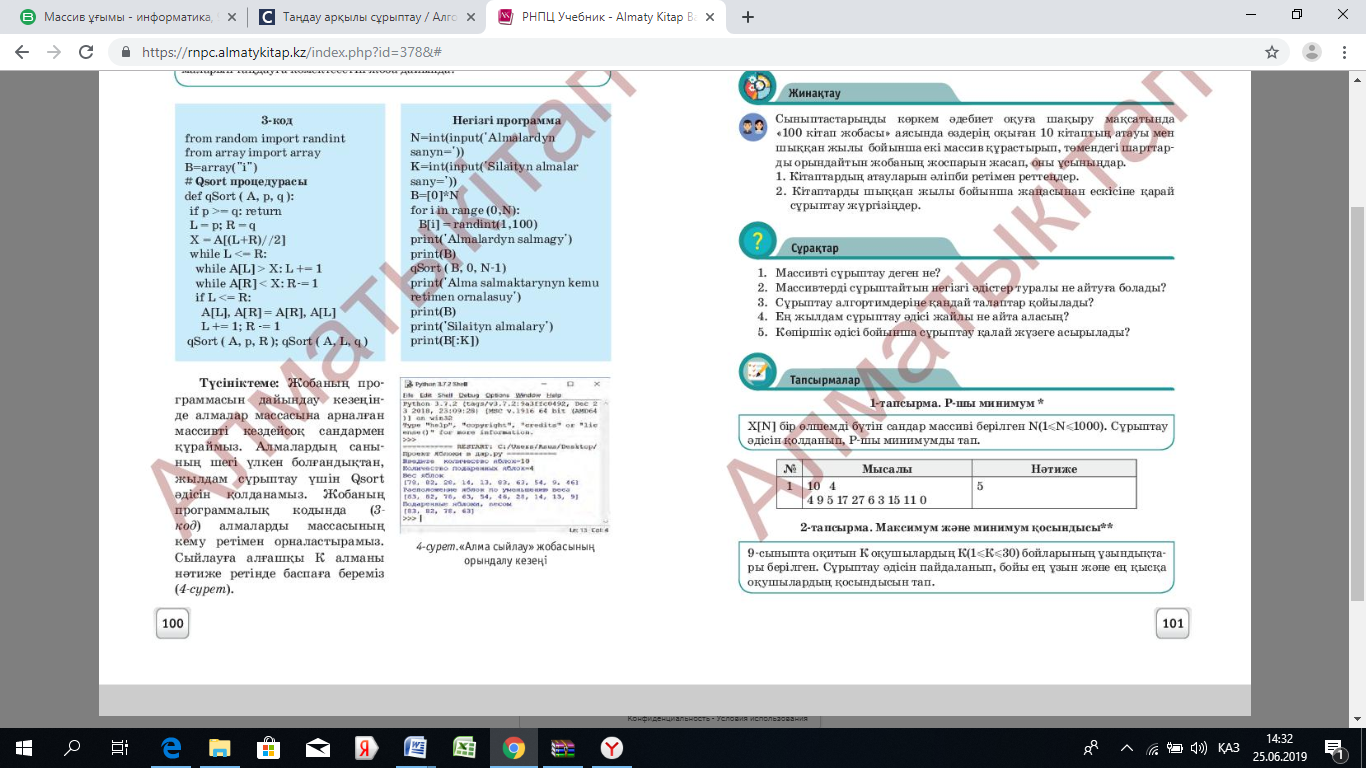Click the Нәтиже table header
Image resolution: width=1366 pixels, height=768 pixels.
tap(1054, 469)
